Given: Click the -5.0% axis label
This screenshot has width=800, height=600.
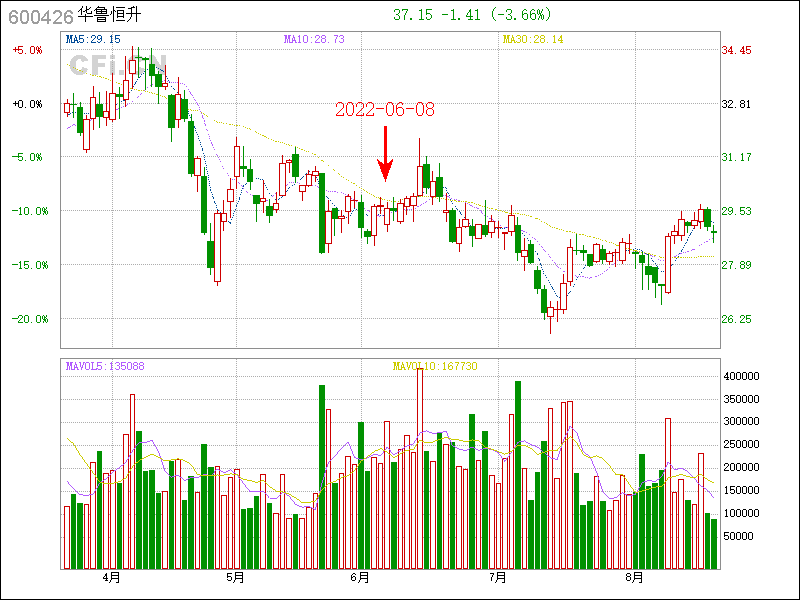Looking at the screenshot, I should click(x=28, y=157).
